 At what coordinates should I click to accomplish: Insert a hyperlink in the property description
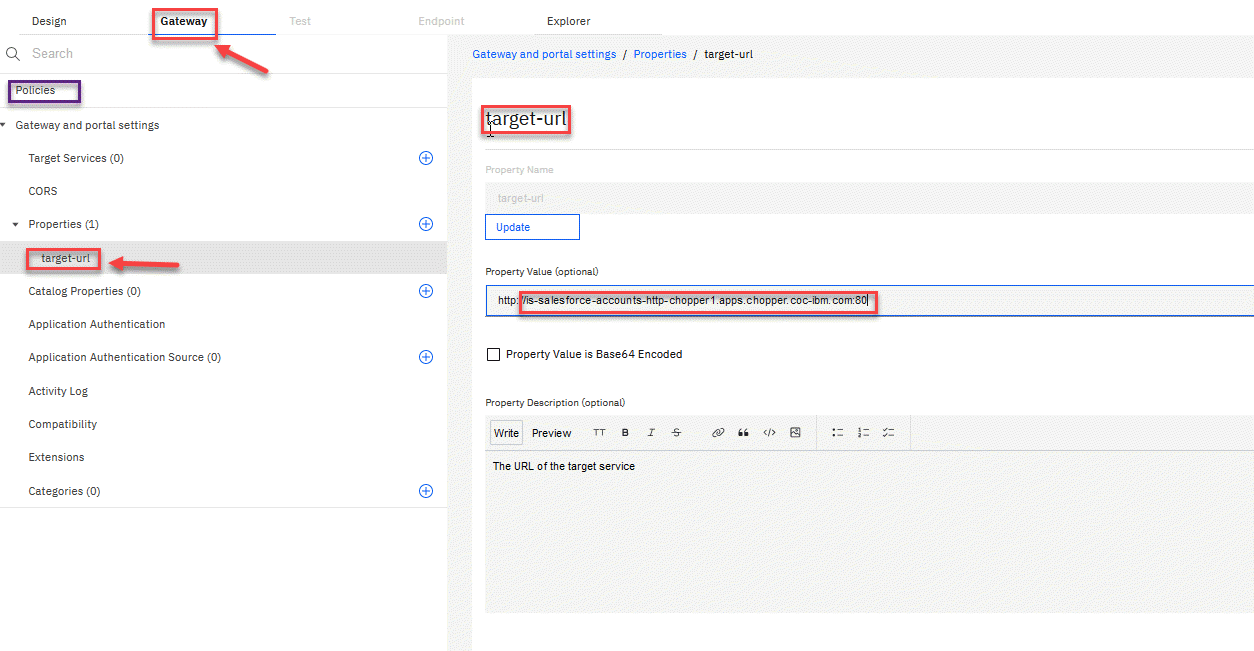click(717, 432)
